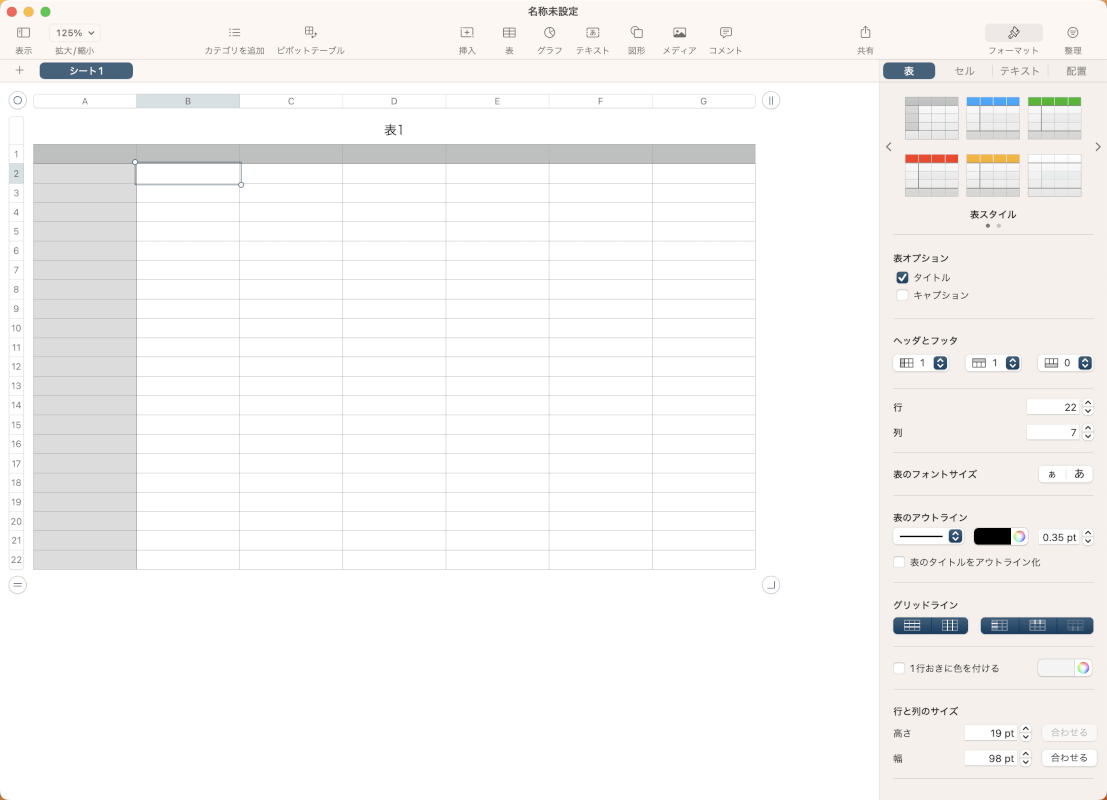Click the black outline color swatch

(x=992, y=537)
